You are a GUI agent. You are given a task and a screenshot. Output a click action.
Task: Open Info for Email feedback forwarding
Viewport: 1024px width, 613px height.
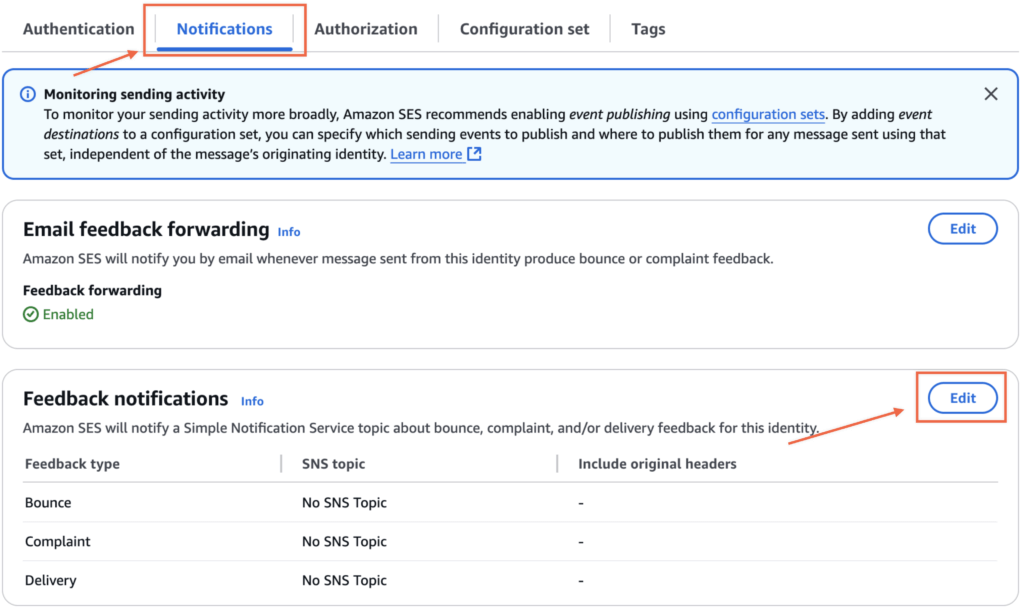[289, 232]
